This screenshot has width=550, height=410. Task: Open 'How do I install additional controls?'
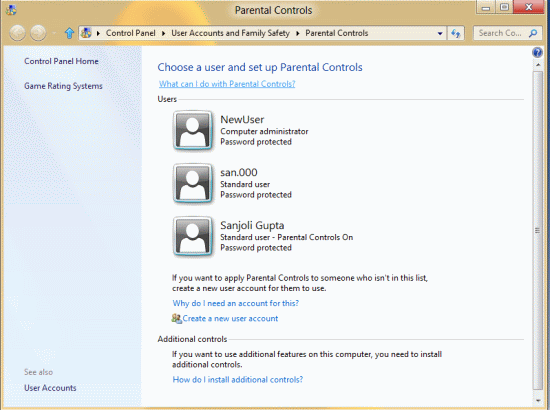click(237, 379)
